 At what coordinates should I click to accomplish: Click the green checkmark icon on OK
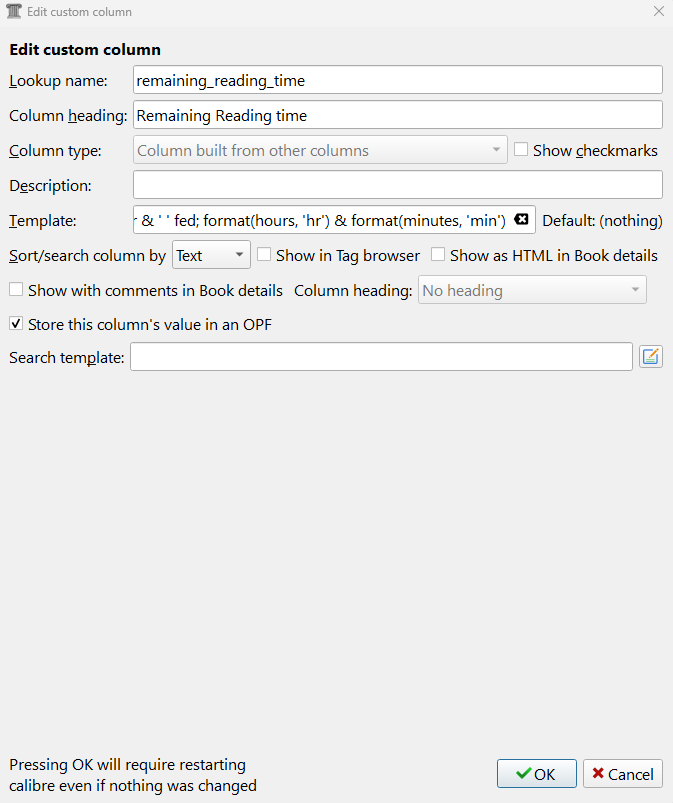click(x=523, y=774)
